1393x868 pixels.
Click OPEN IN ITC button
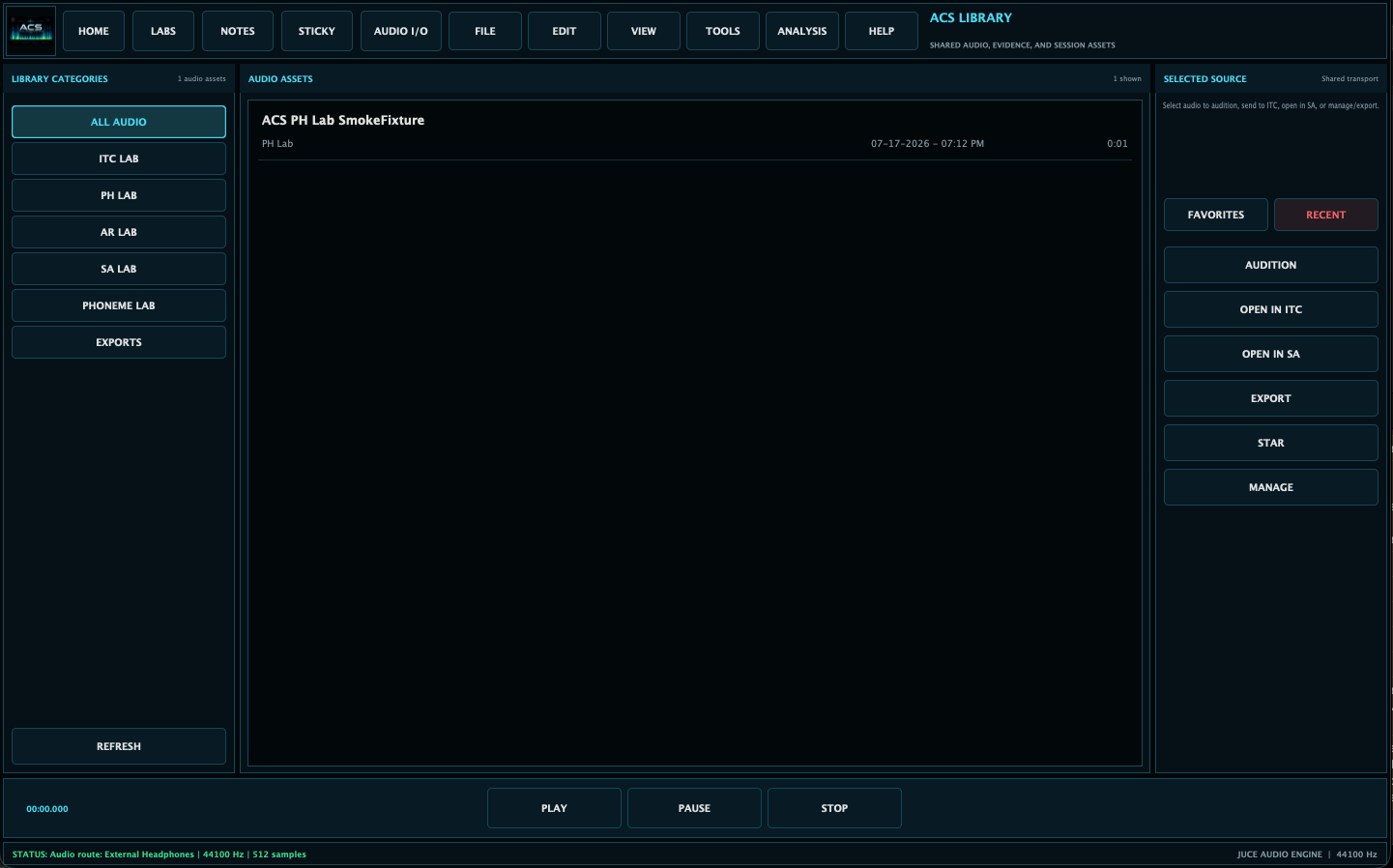click(1271, 309)
